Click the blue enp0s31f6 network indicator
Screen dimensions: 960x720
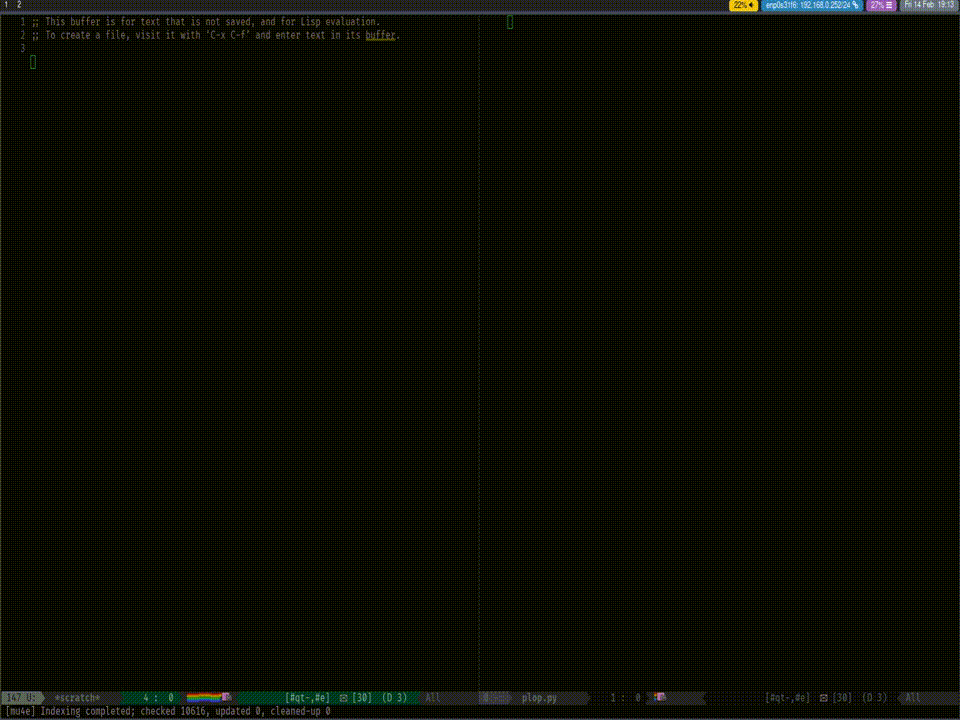click(812, 5)
